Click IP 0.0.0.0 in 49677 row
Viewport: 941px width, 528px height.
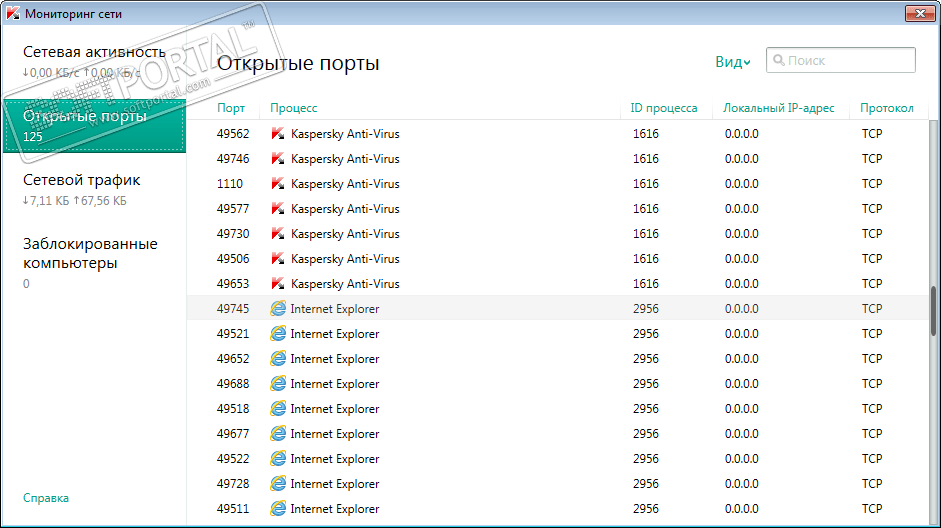[x=741, y=434]
